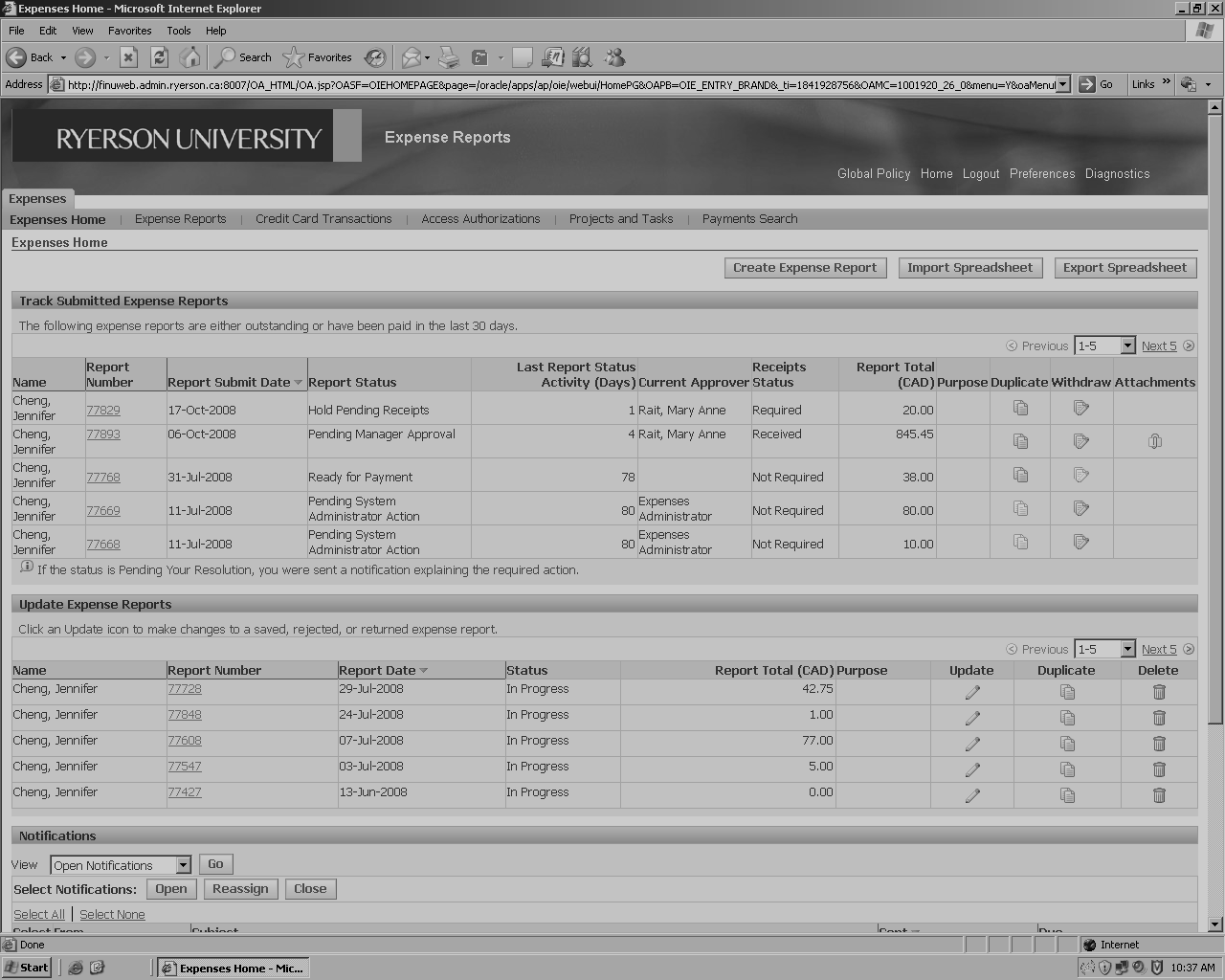
Task: Open the Favorites menu in menu bar
Action: (129, 31)
